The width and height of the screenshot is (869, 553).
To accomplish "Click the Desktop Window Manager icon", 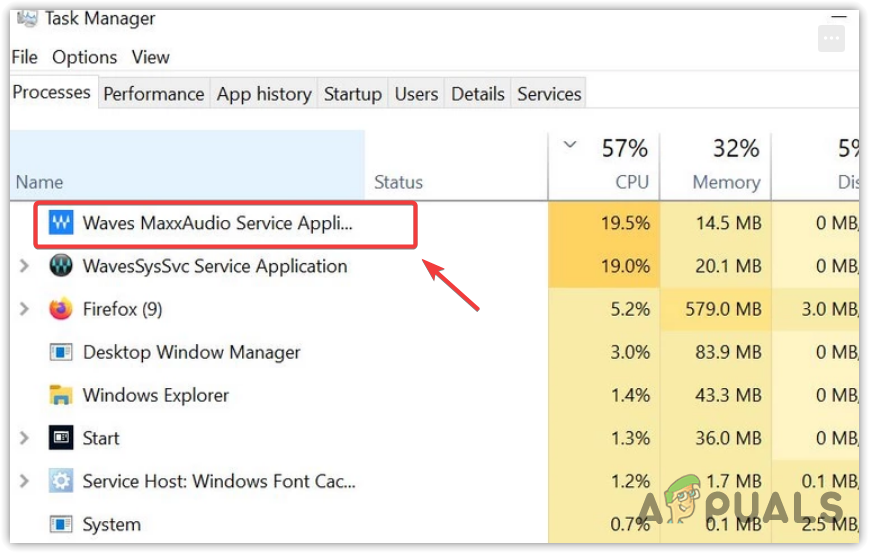I will pos(62,352).
